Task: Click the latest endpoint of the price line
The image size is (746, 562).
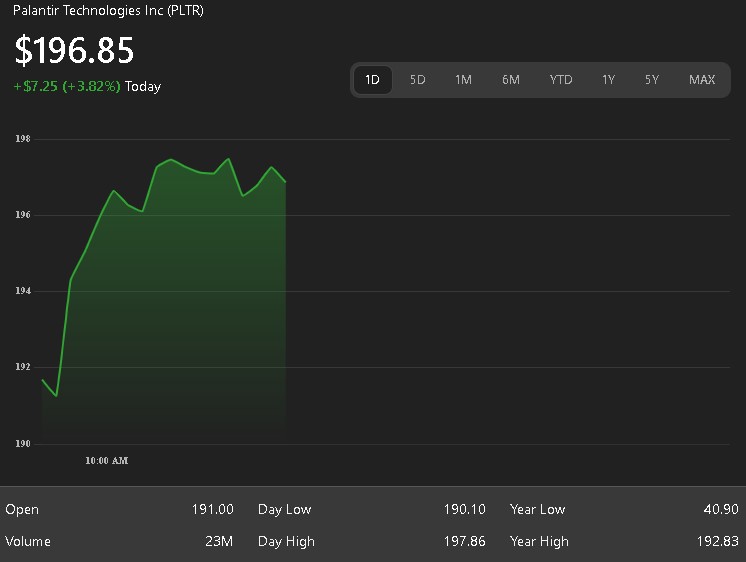Action: 286,182
